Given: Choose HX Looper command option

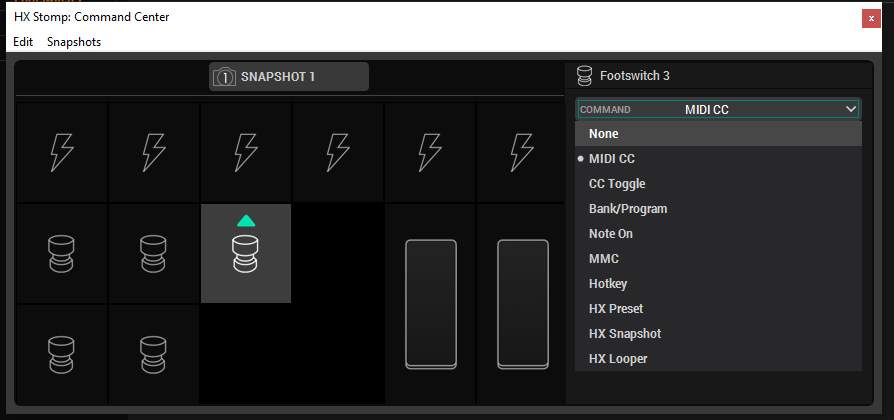Looking at the screenshot, I should (x=718, y=359).
